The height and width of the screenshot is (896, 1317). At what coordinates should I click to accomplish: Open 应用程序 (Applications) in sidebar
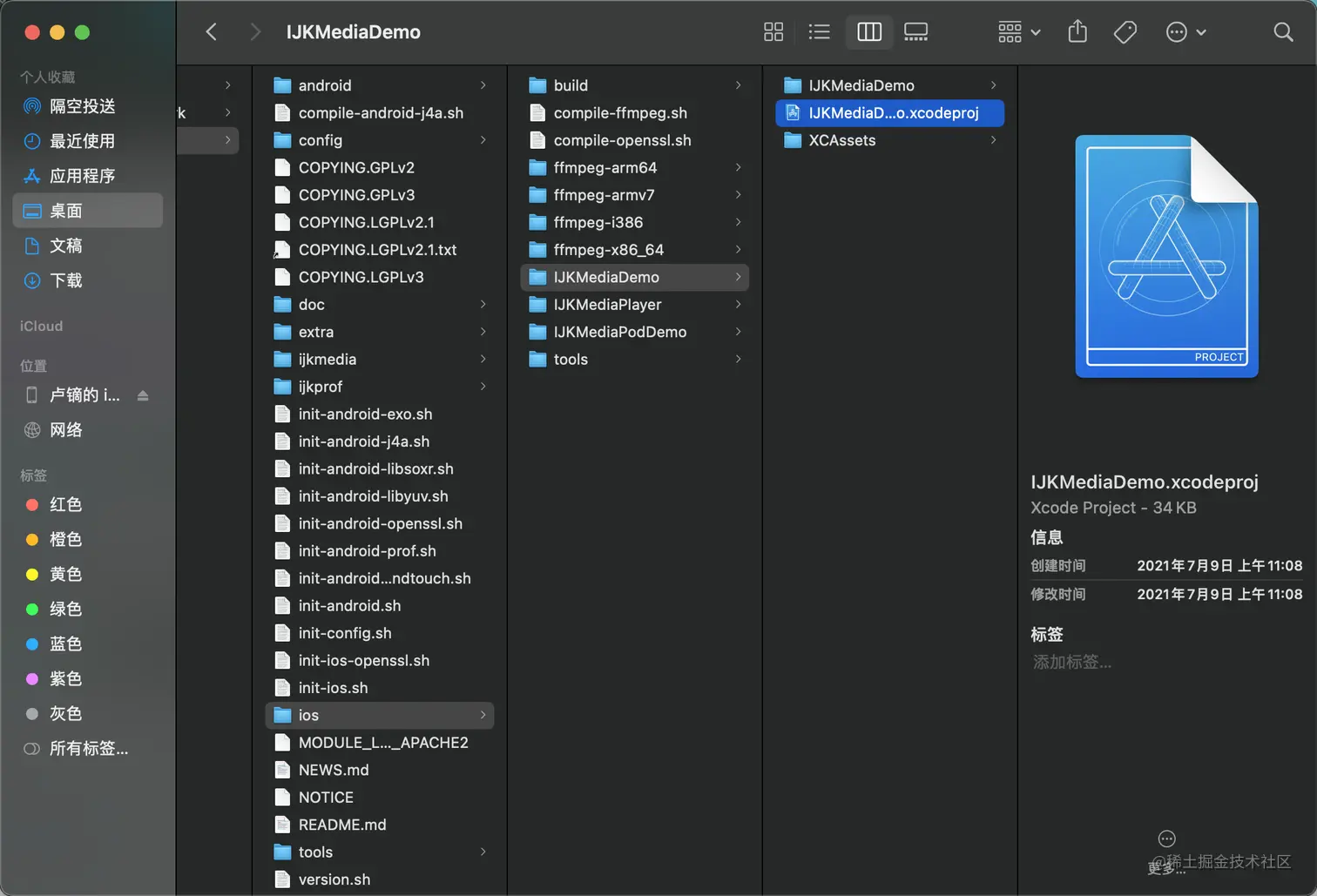point(87,176)
